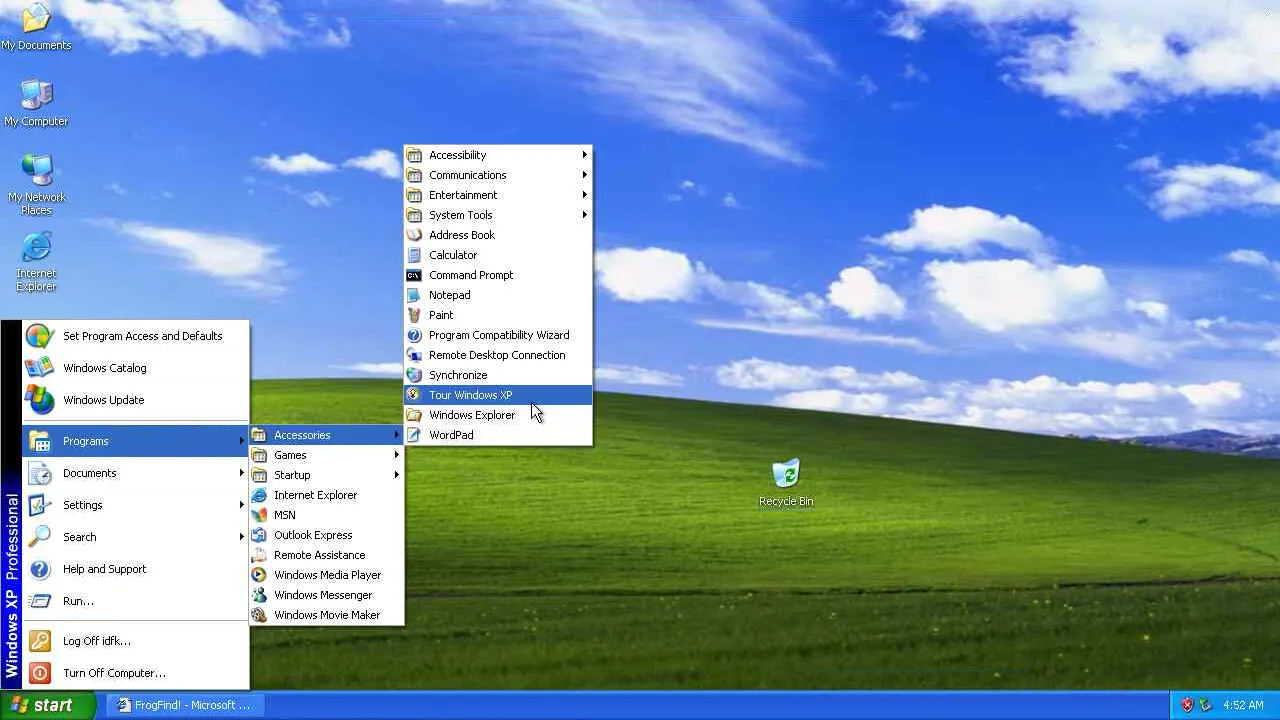Expand the Search submenu arrow

(242, 537)
